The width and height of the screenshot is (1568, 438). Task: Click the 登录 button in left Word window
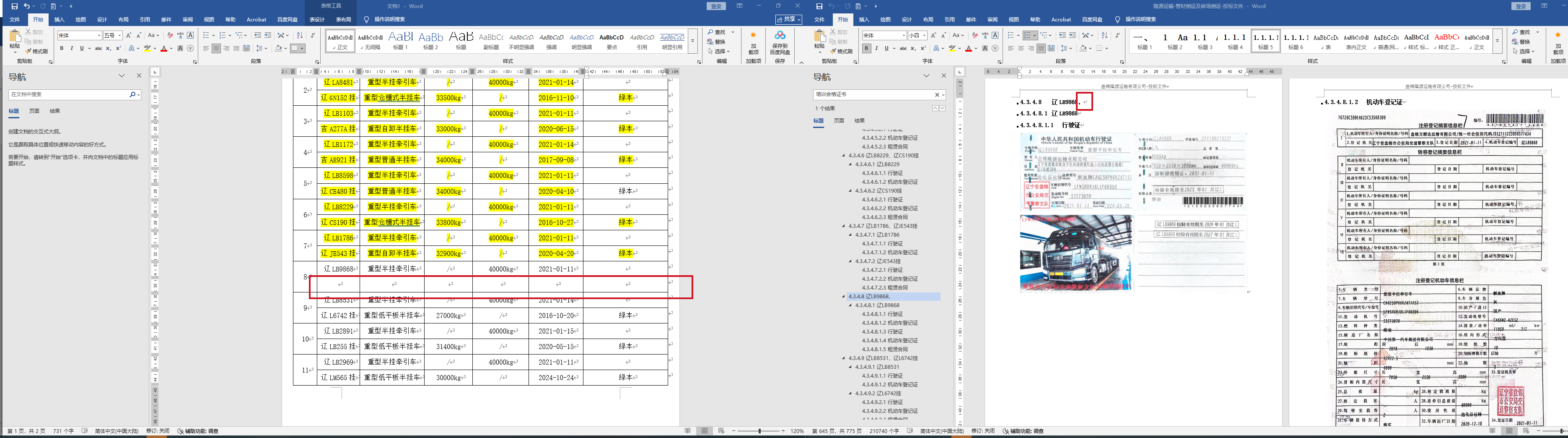[x=716, y=6]
